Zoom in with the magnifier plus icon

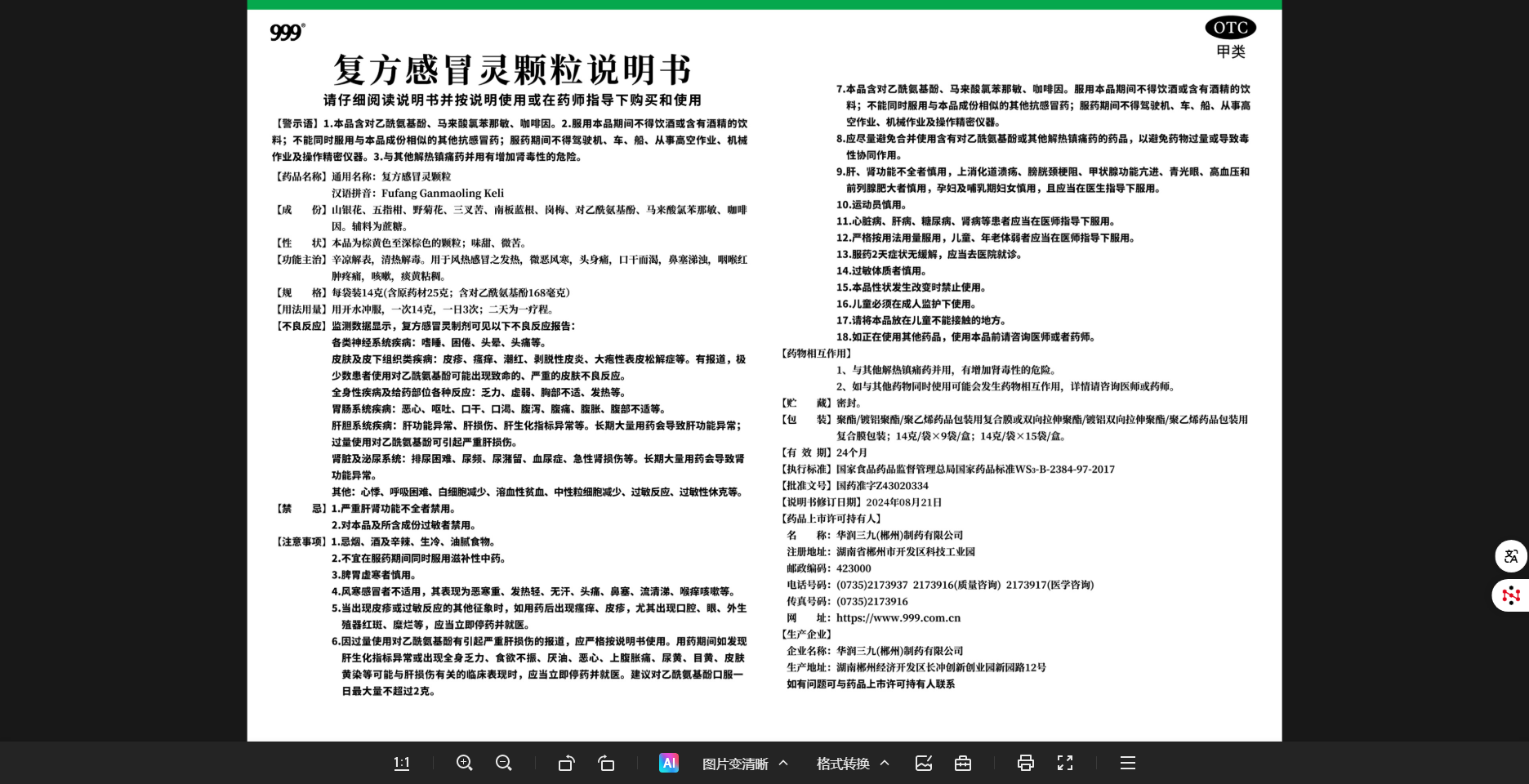(465, 763)
